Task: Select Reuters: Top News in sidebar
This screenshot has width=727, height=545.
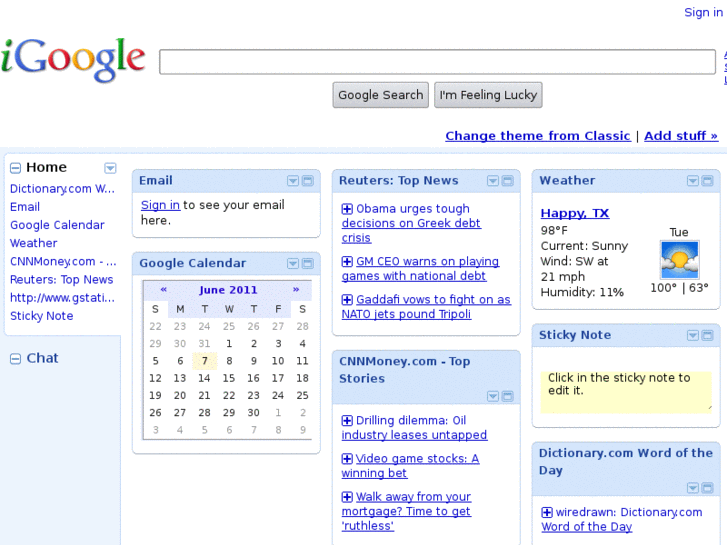Action: click(x=62, y=280)
